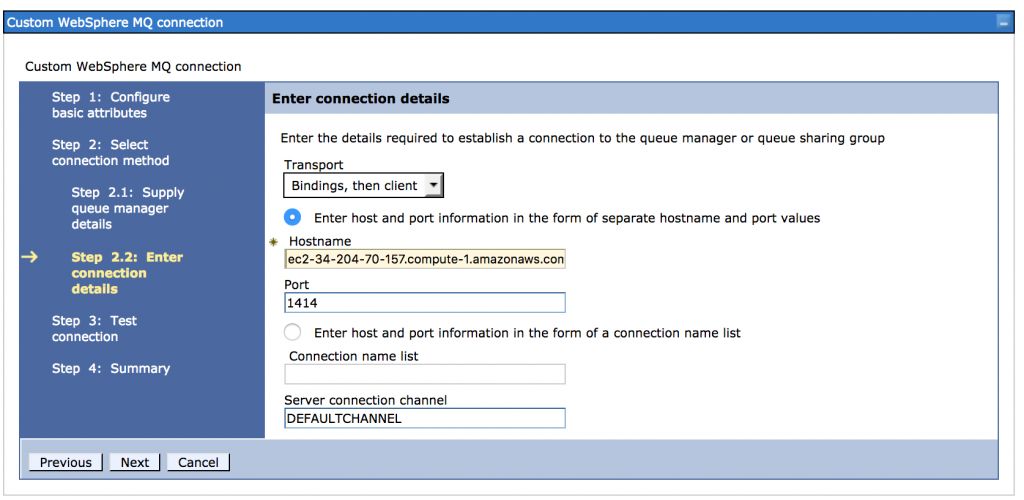Click the Server connection channel field
The height and width of the screenshot is (500, 1024).
(x=425, y=418)
